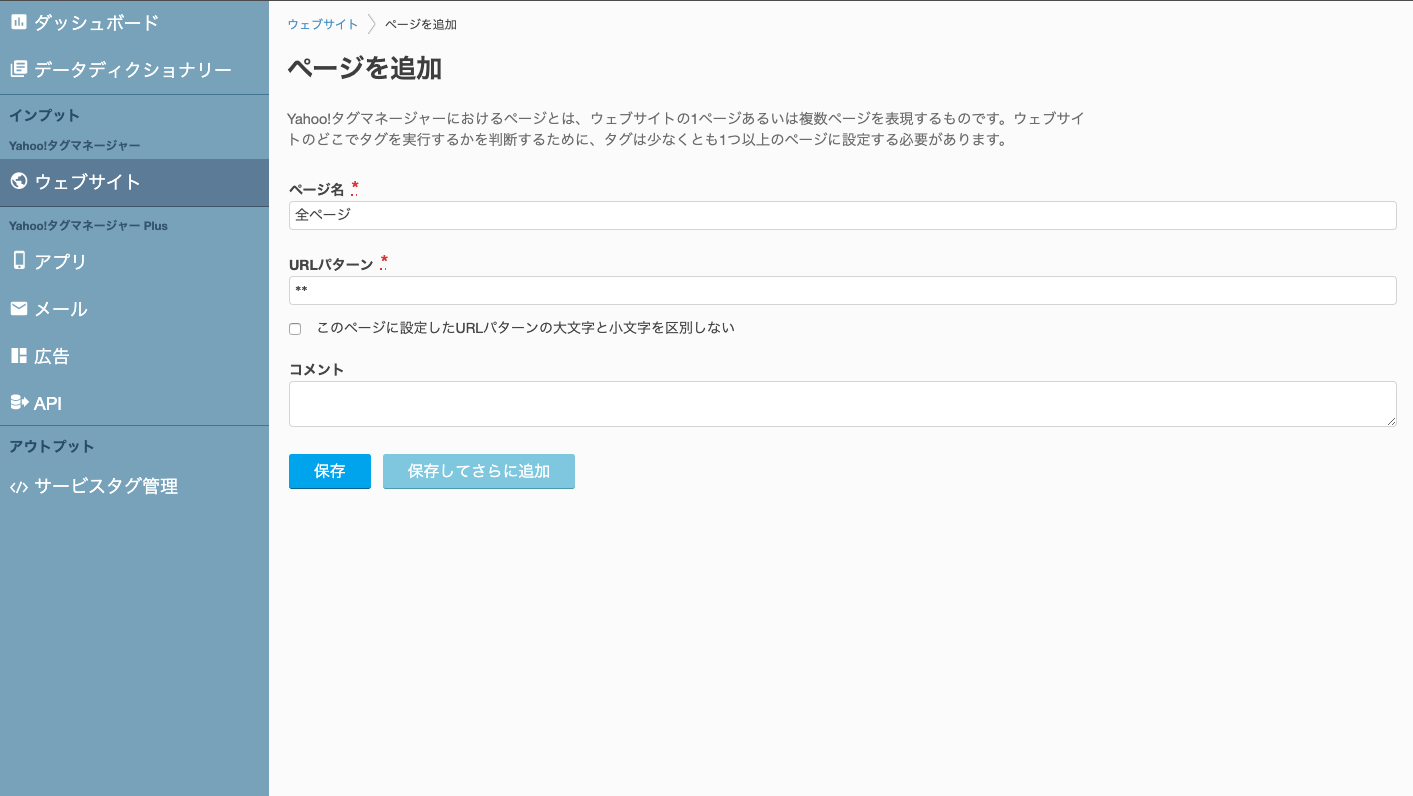Image resolution: width=1413 pixels, height=796 pixels.
Task: Select サービスタグ管理 in the sidebar
Action: click(106, 487)
